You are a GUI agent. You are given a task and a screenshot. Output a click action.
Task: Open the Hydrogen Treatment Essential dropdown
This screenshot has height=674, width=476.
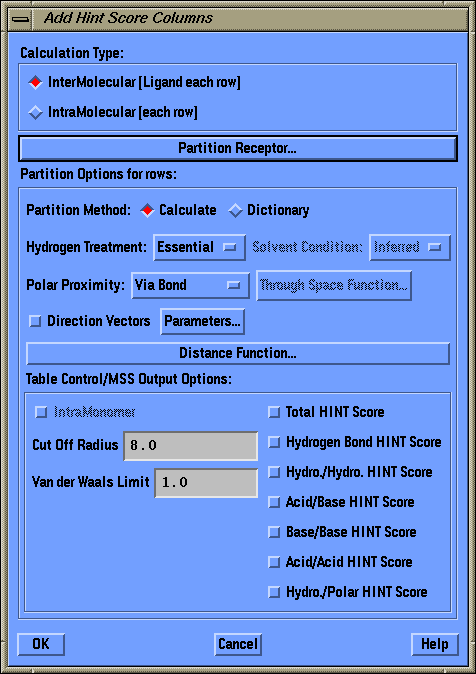click(200, 248)
